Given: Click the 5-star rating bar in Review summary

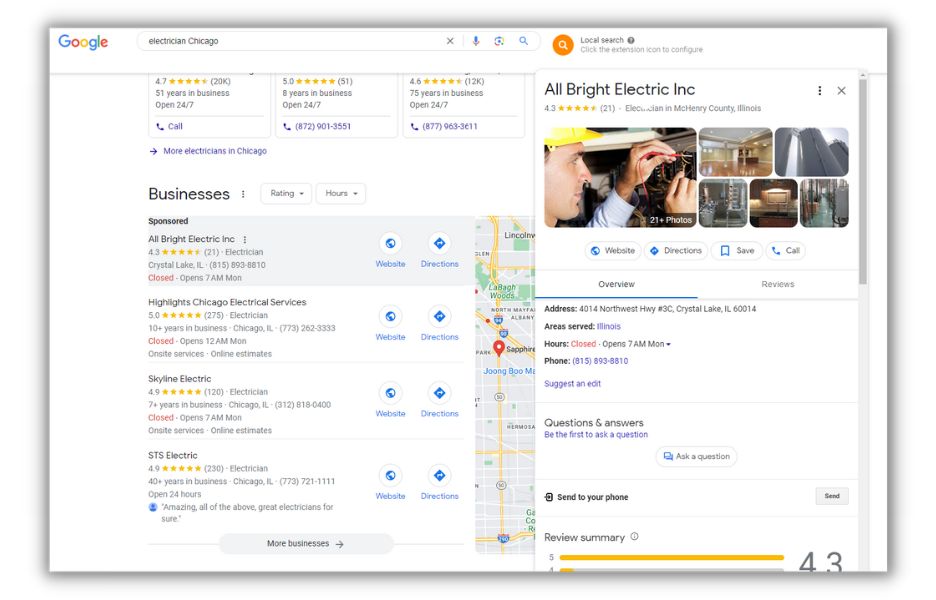Looking at the screenshot, I should [672, 558].
